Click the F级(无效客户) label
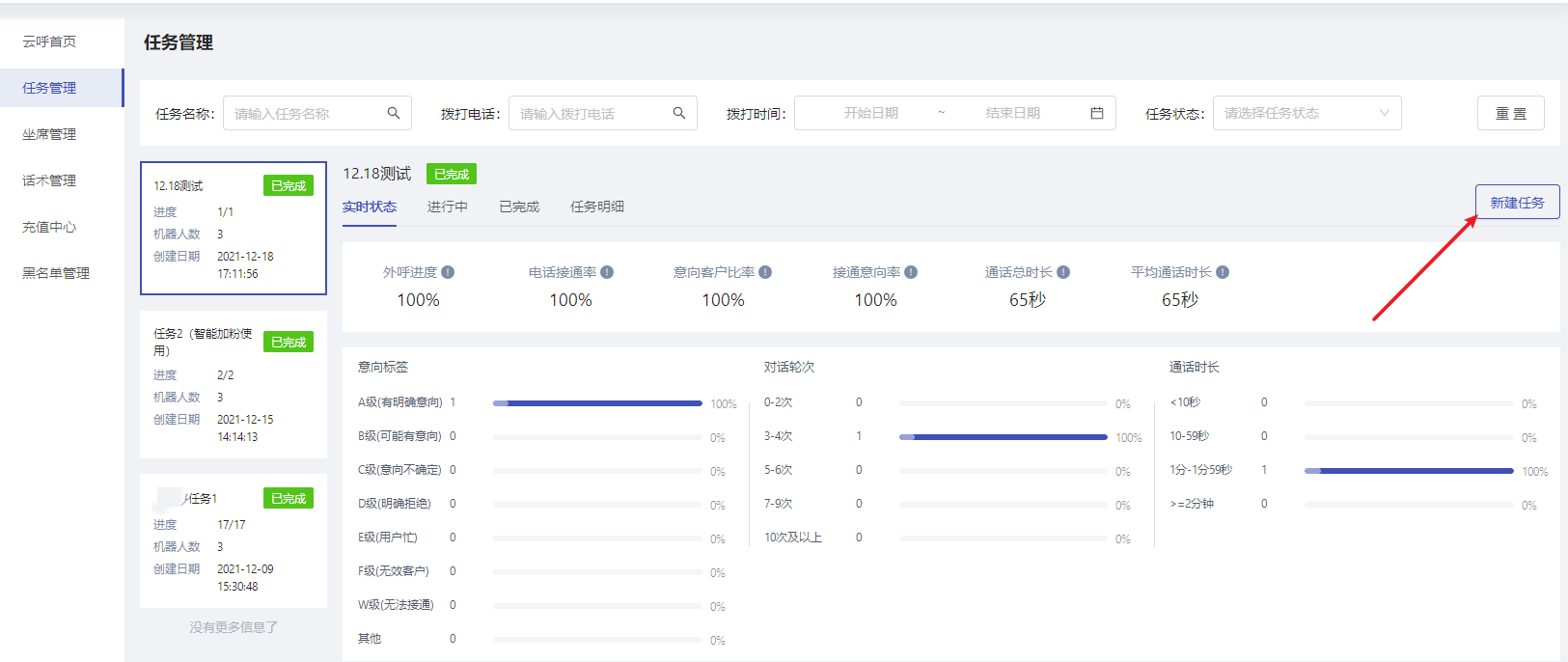Viewport: 1568px width, 662px height. [394, 571]
